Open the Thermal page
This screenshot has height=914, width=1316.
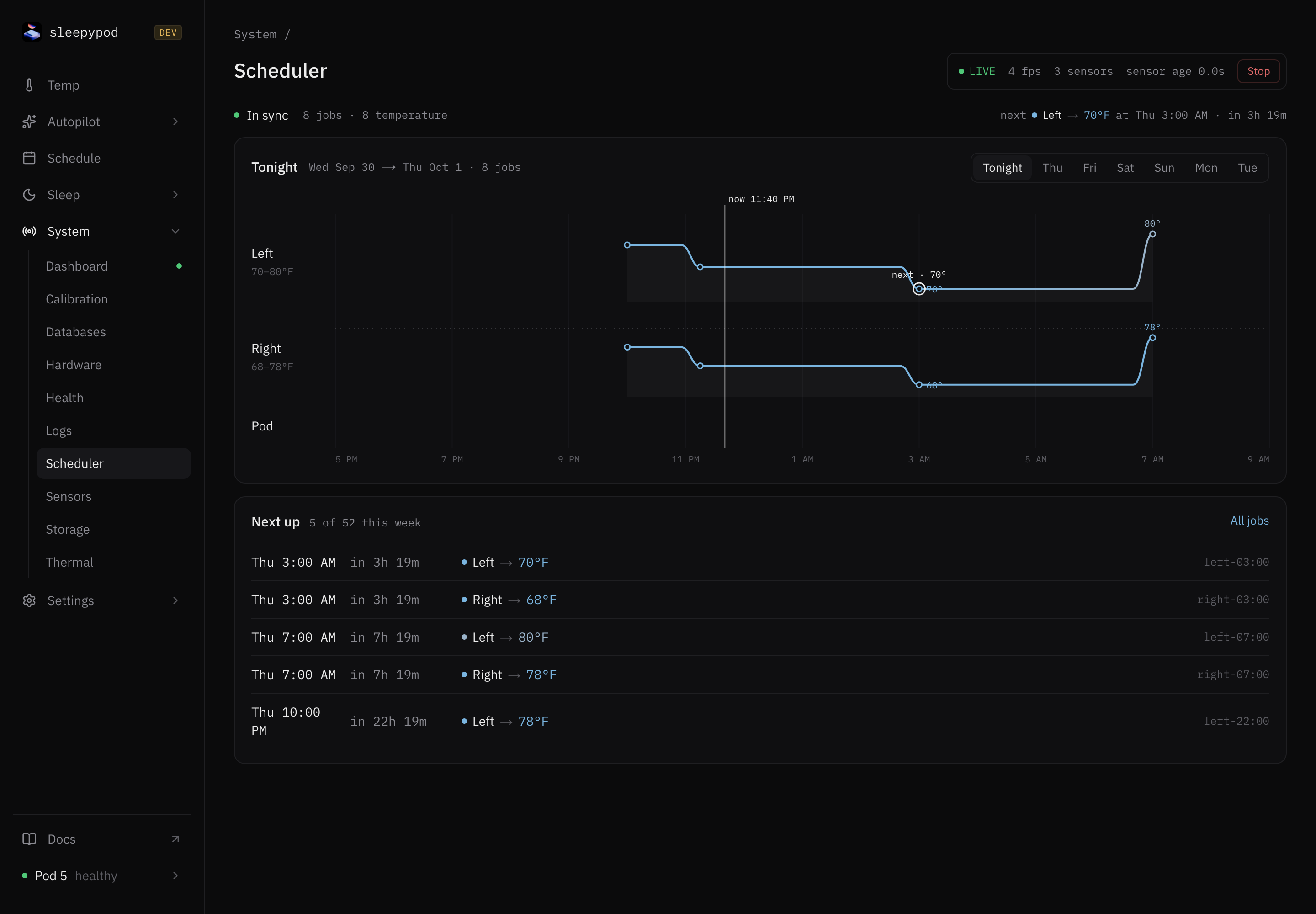pos(113,563)
